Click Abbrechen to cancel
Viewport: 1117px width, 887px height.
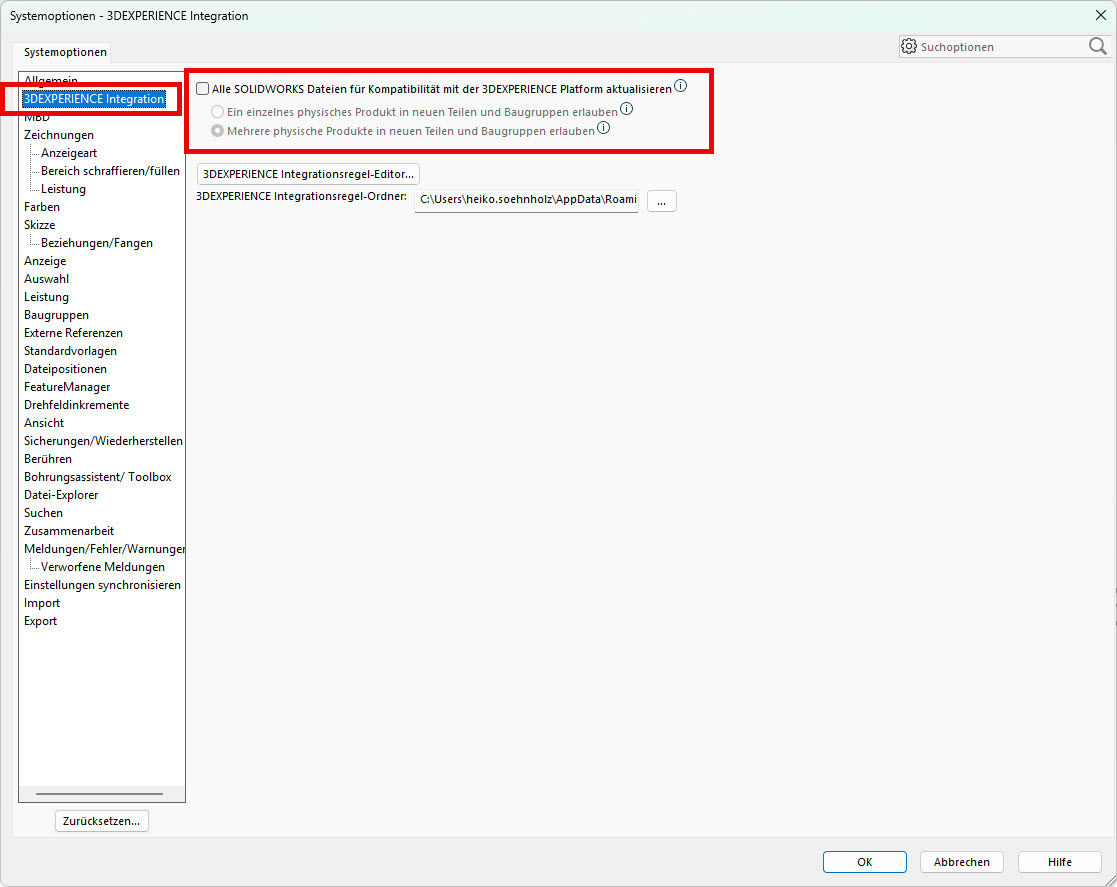pos(962,862)
